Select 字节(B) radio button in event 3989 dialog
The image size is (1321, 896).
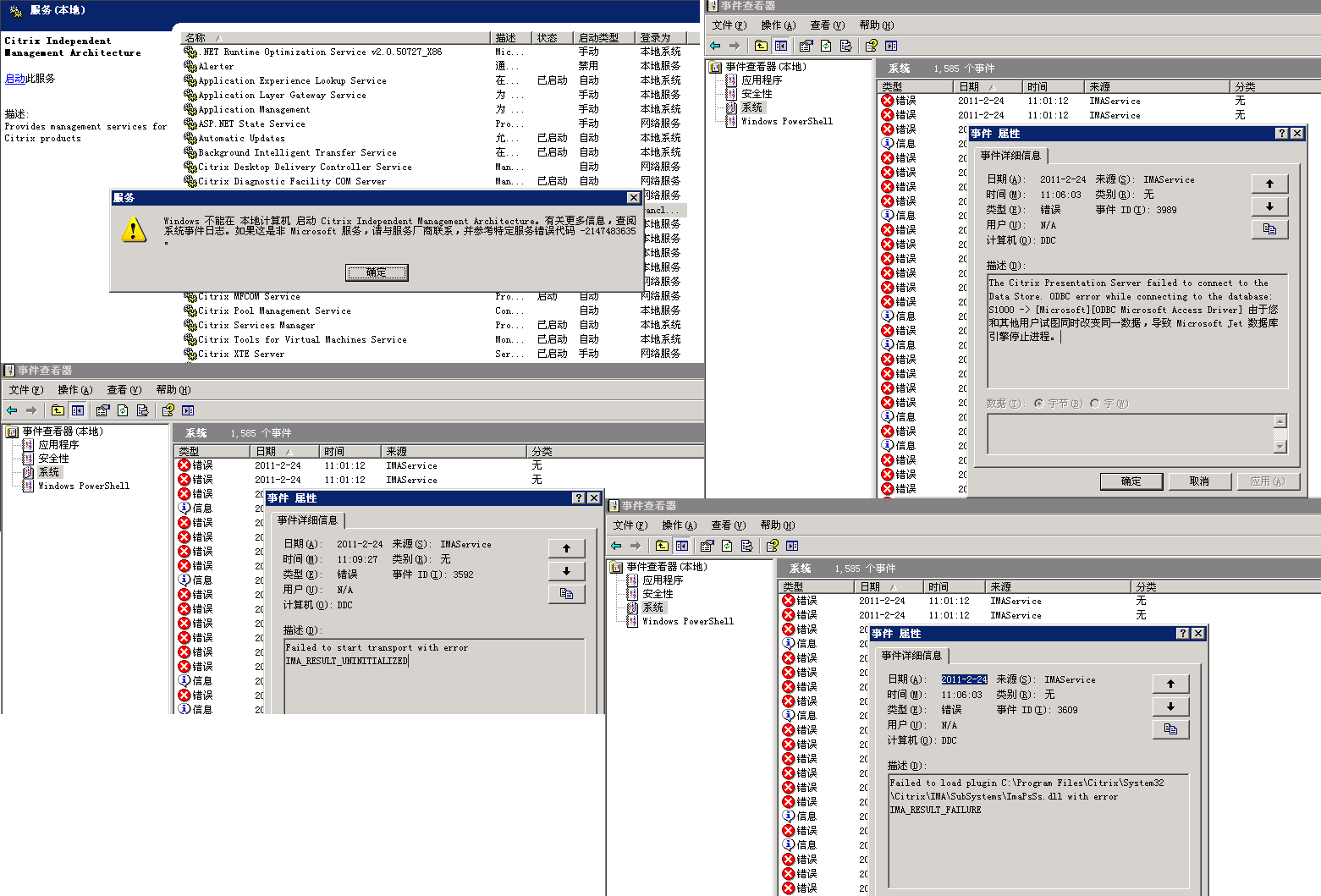pyautogui.click(x=1039, y=404)
